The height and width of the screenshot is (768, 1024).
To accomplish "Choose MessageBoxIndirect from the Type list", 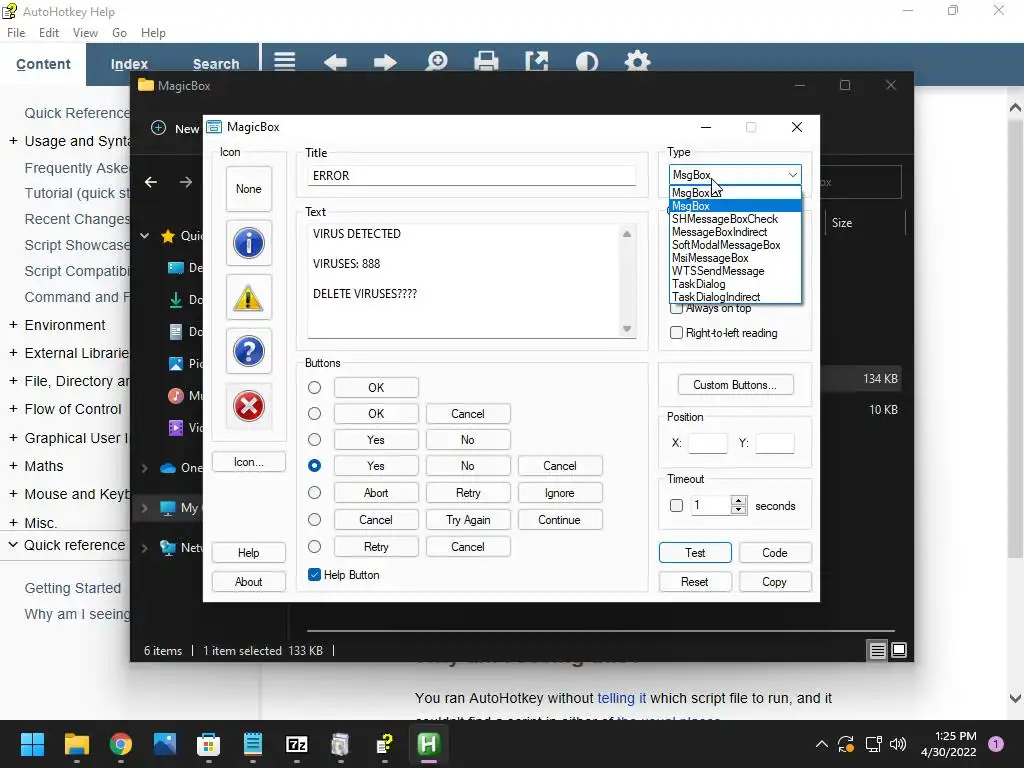I will 735,232.
